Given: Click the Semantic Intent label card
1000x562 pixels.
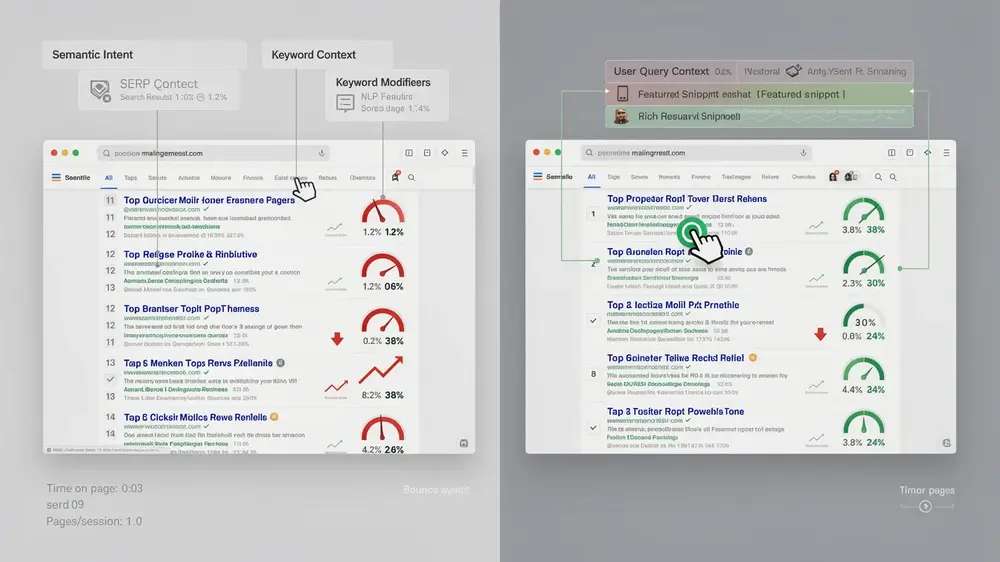Looking at the screenshot, I should click(144, 55).
